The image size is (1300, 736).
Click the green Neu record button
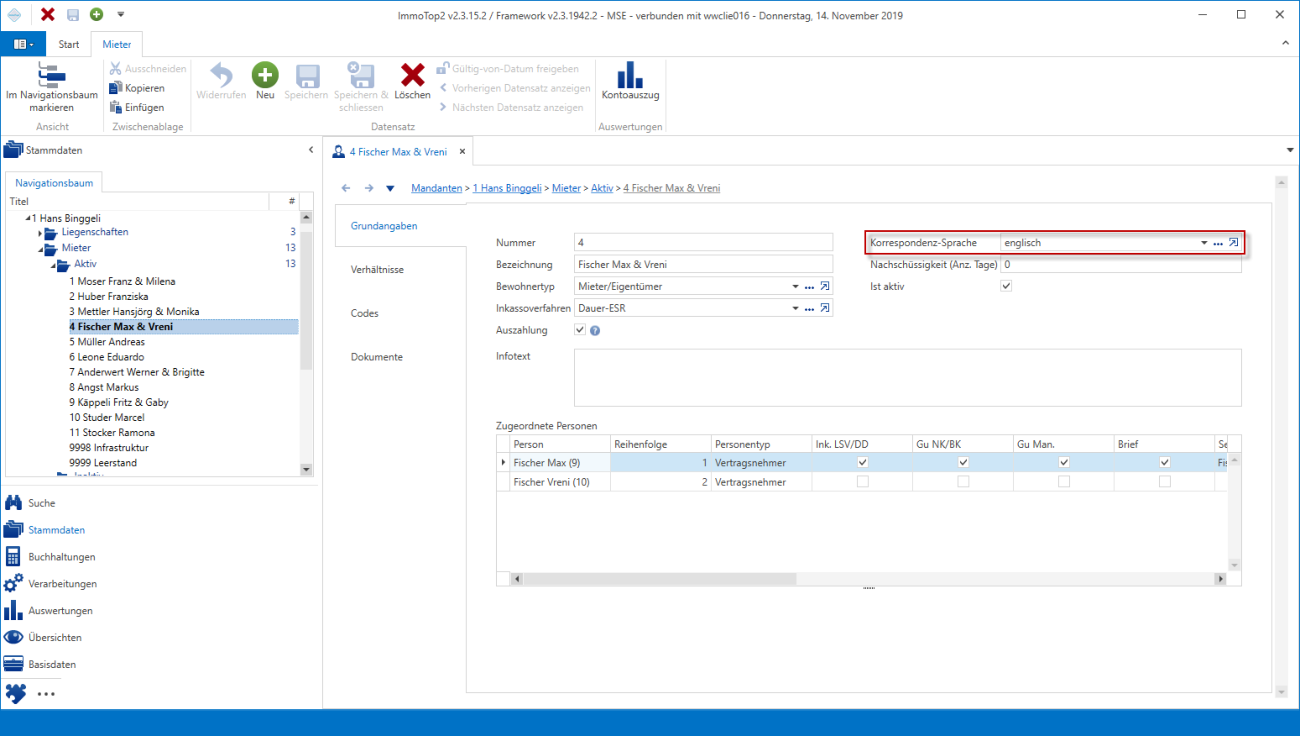265,81
